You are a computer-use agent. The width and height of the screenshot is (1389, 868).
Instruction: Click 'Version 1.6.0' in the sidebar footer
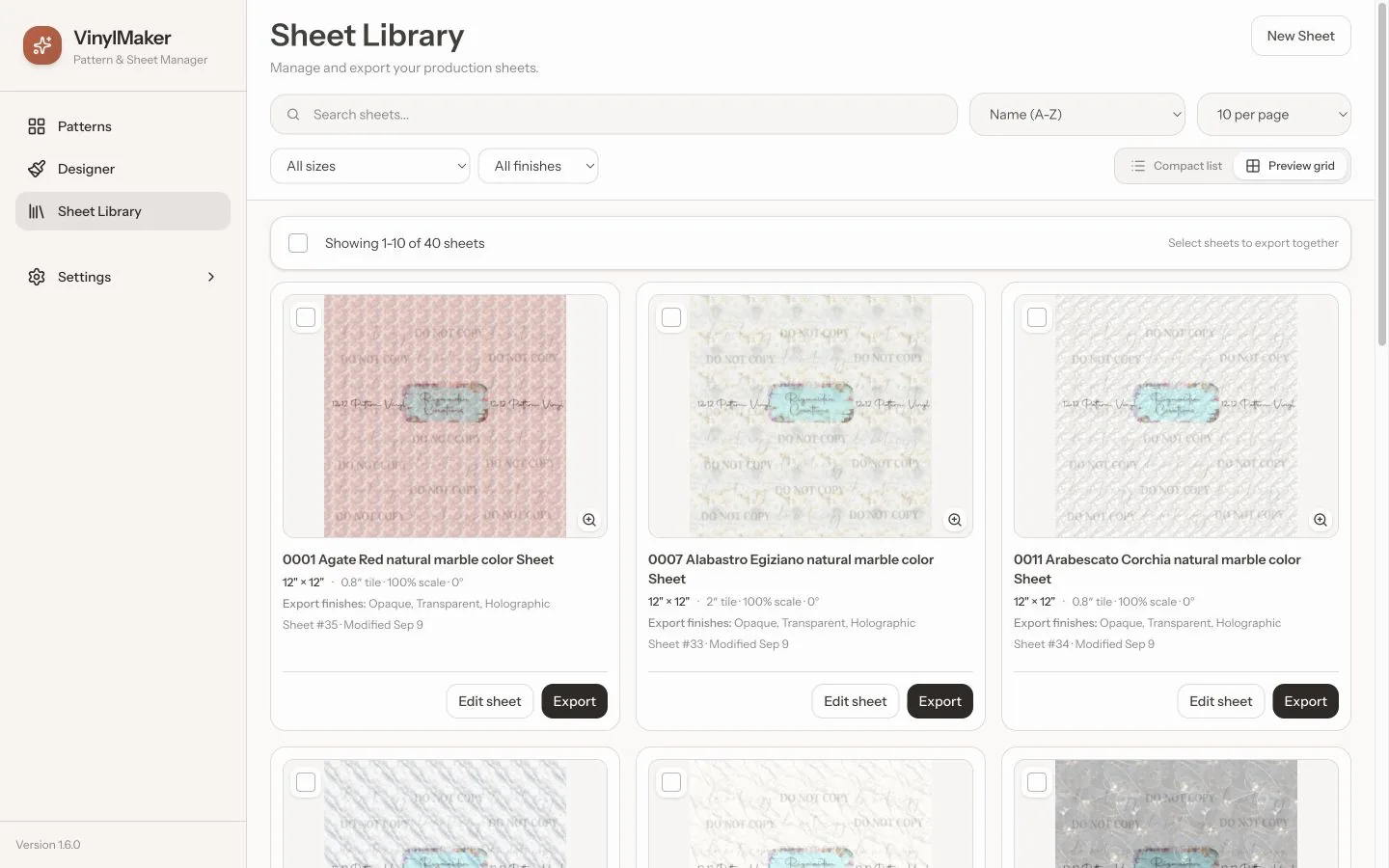pyautogui.click(x=48, y=845)
